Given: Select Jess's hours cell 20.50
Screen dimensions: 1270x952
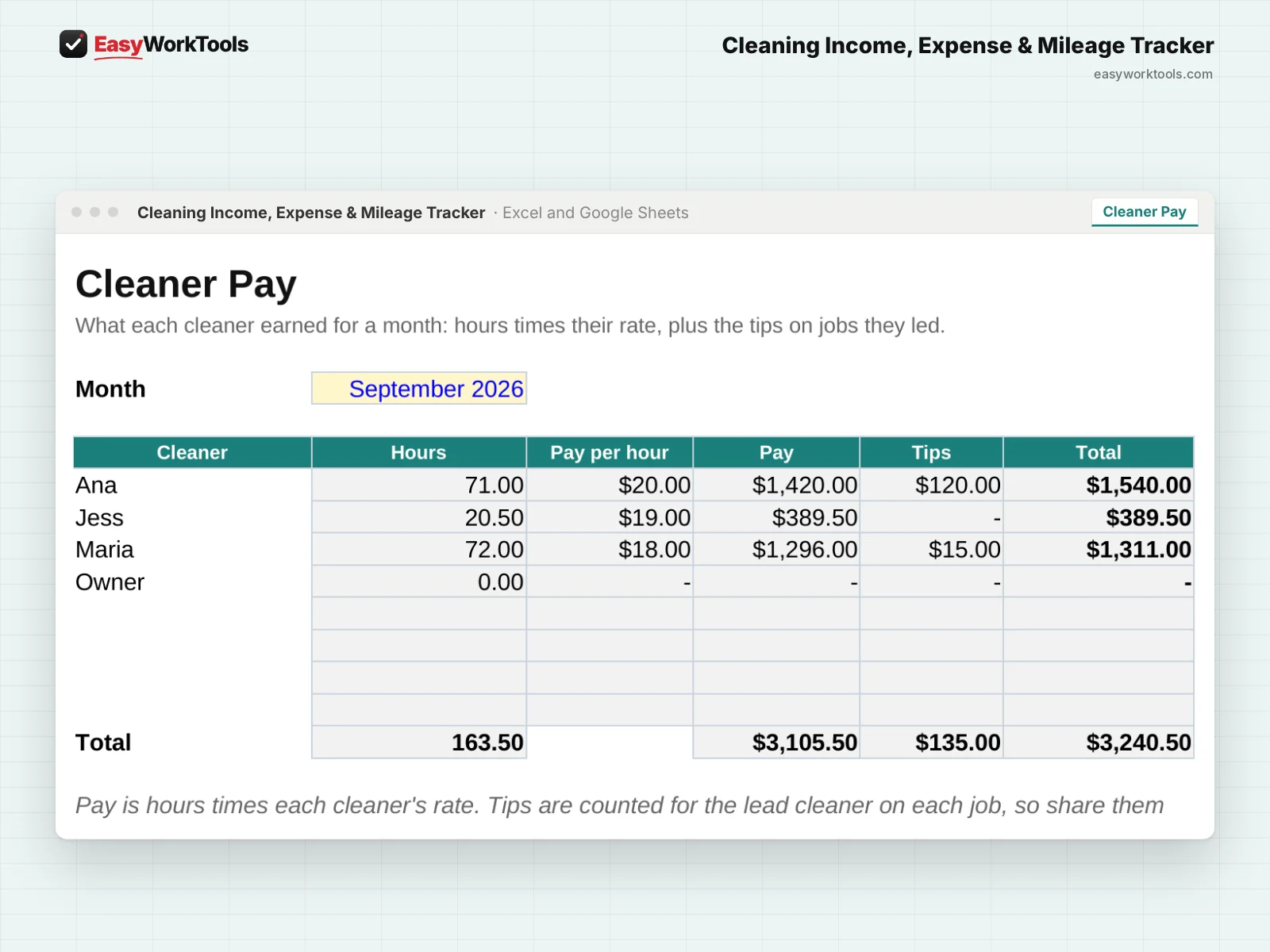Looking at the screenshot, I should [x=419, y=517].
